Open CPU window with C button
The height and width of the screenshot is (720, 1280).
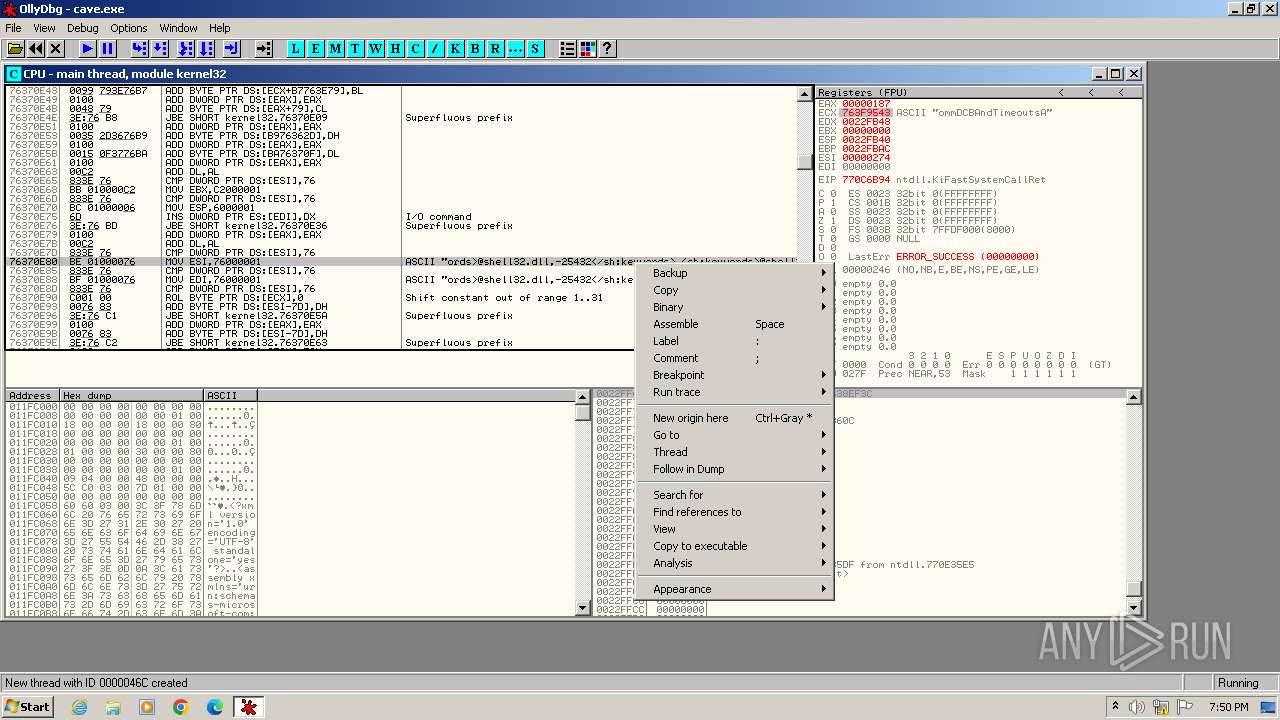pos(415,48)
